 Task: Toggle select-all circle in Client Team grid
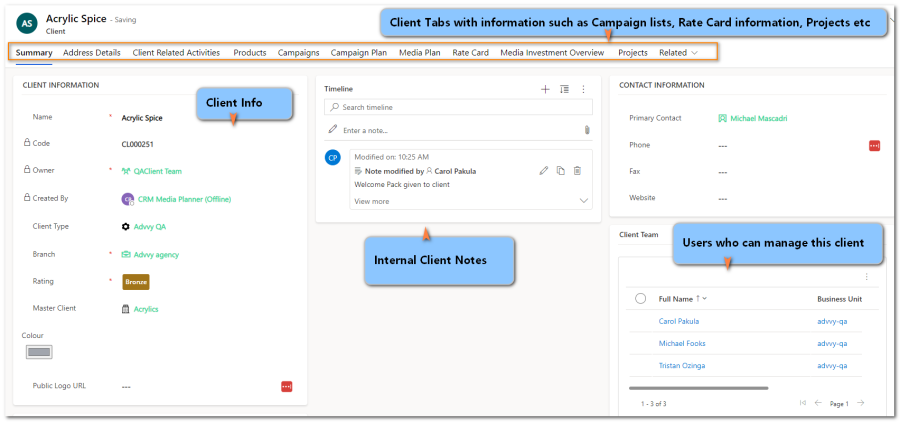tap(640, 298)
